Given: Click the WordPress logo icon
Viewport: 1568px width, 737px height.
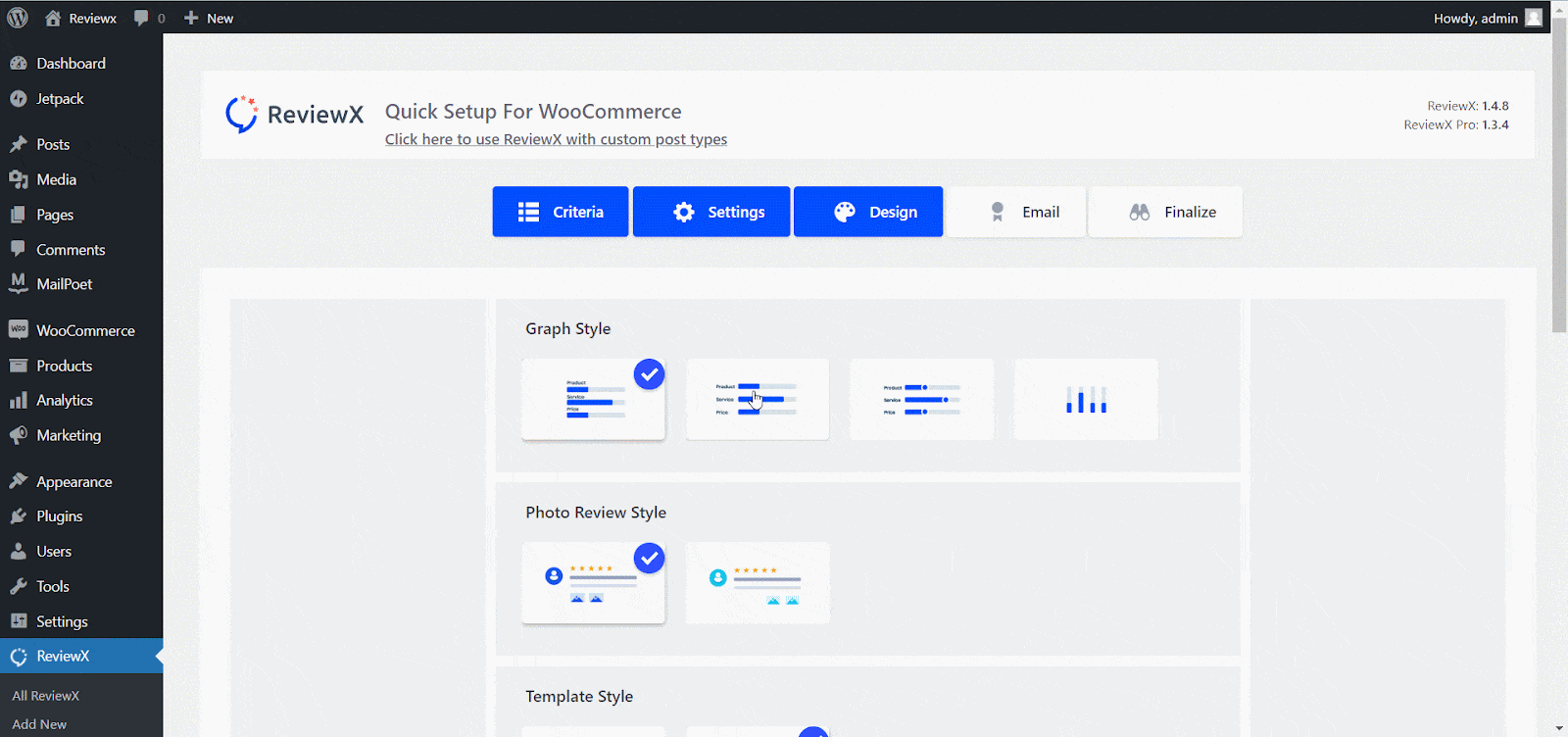Looking at the screenshot, I should 18,18.
